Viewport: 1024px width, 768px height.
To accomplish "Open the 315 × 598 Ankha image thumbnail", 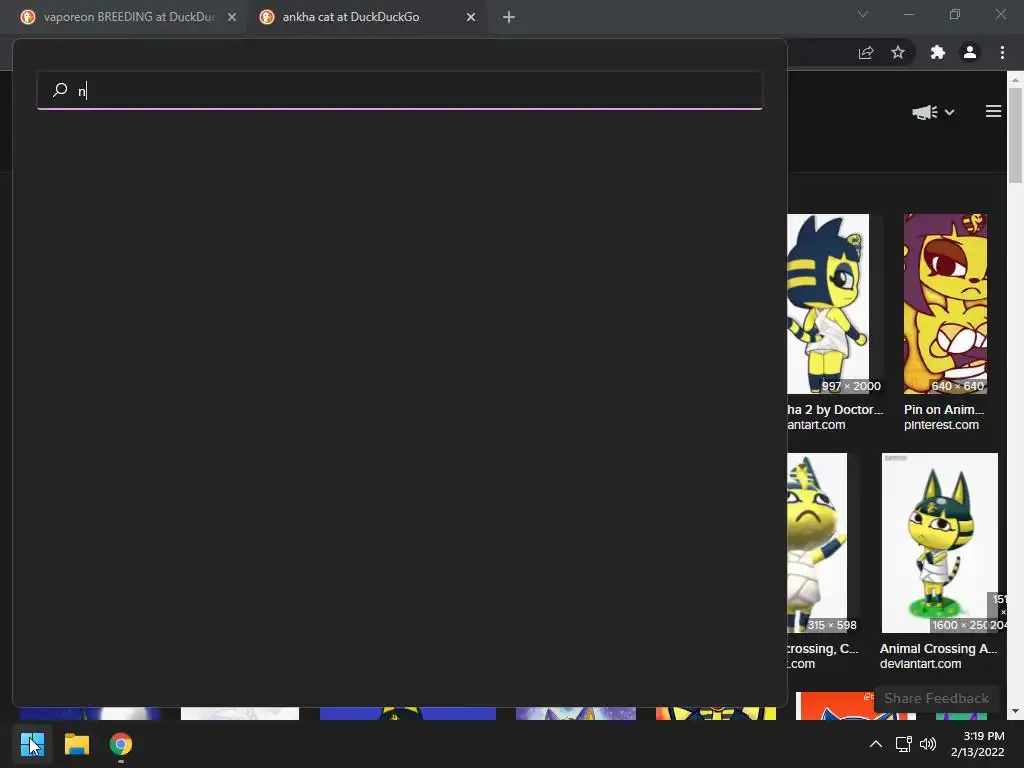I will coord(817,543).
